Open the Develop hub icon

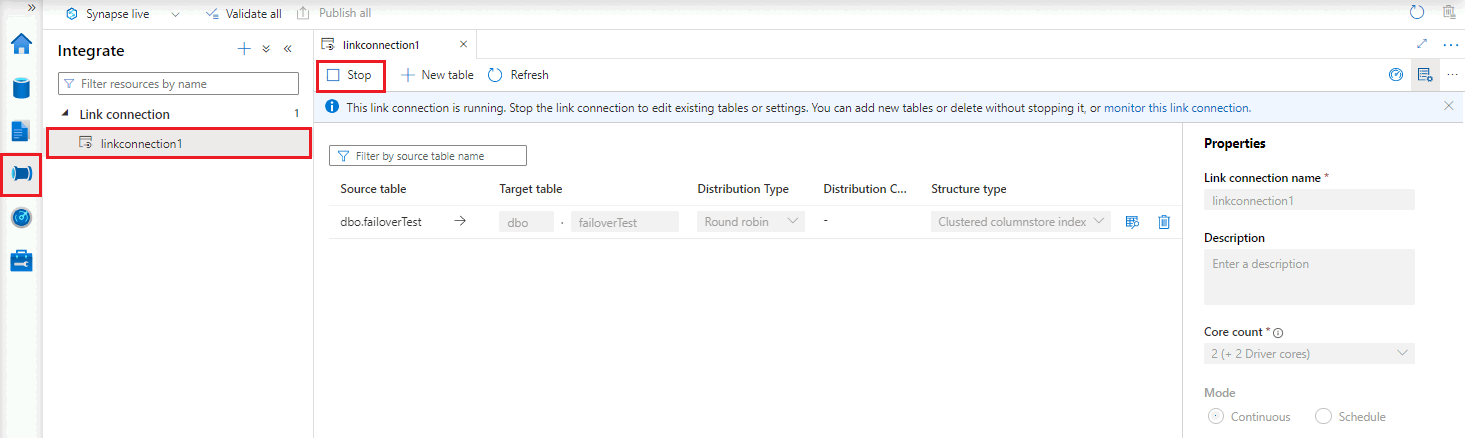[21, 131]
